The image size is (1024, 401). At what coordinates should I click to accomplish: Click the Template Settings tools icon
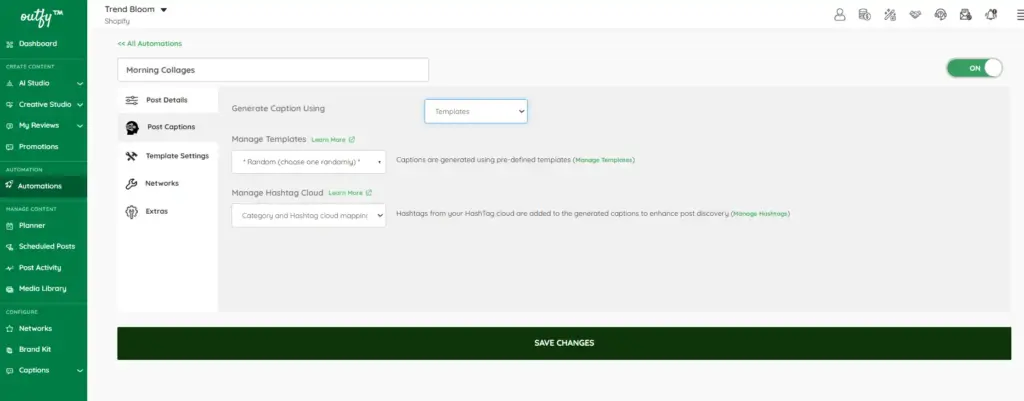[x=131, y=156]
